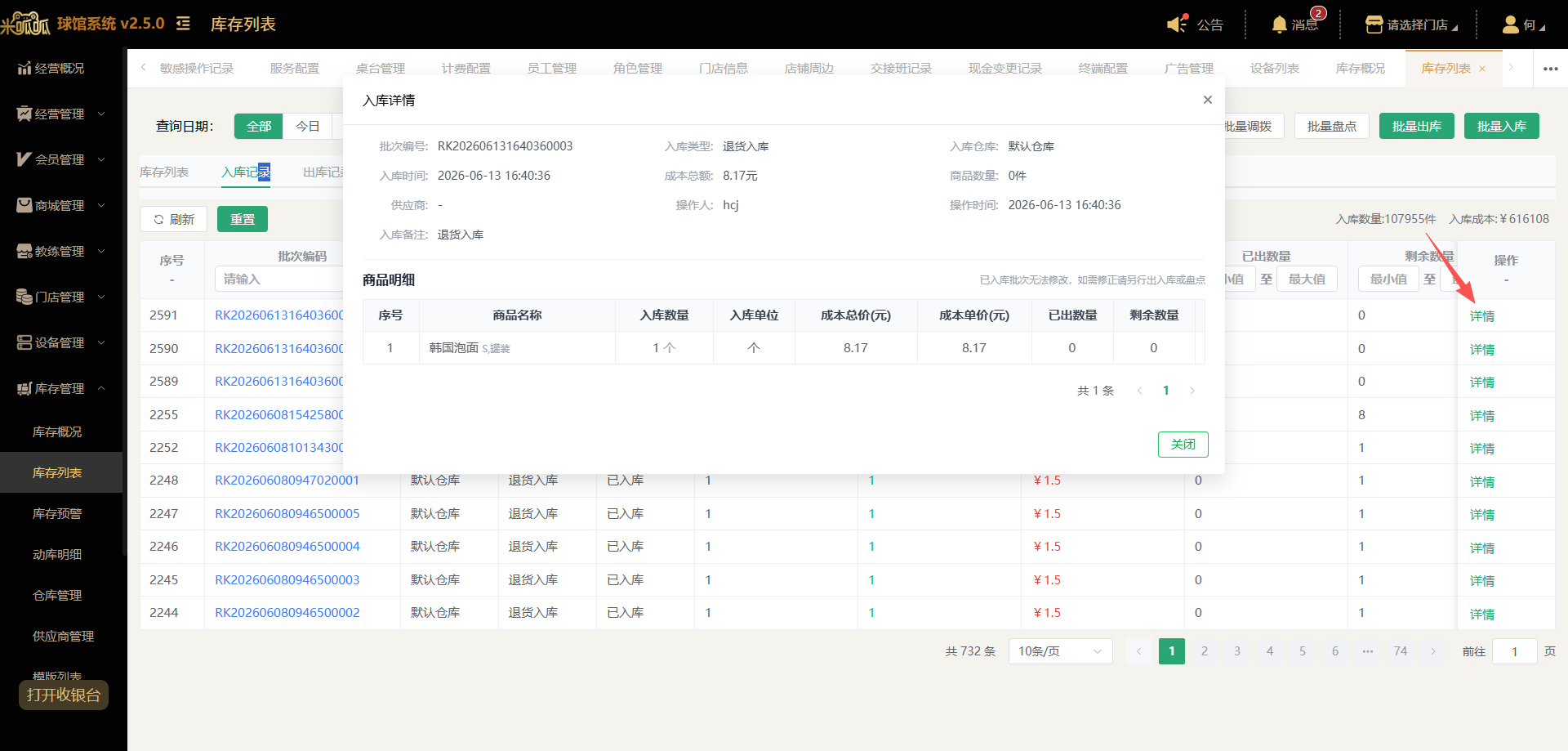Viewport: 1568px width, 751px height.
Task: Open 库存预警 in the sidebar
Action: (57, 514)
